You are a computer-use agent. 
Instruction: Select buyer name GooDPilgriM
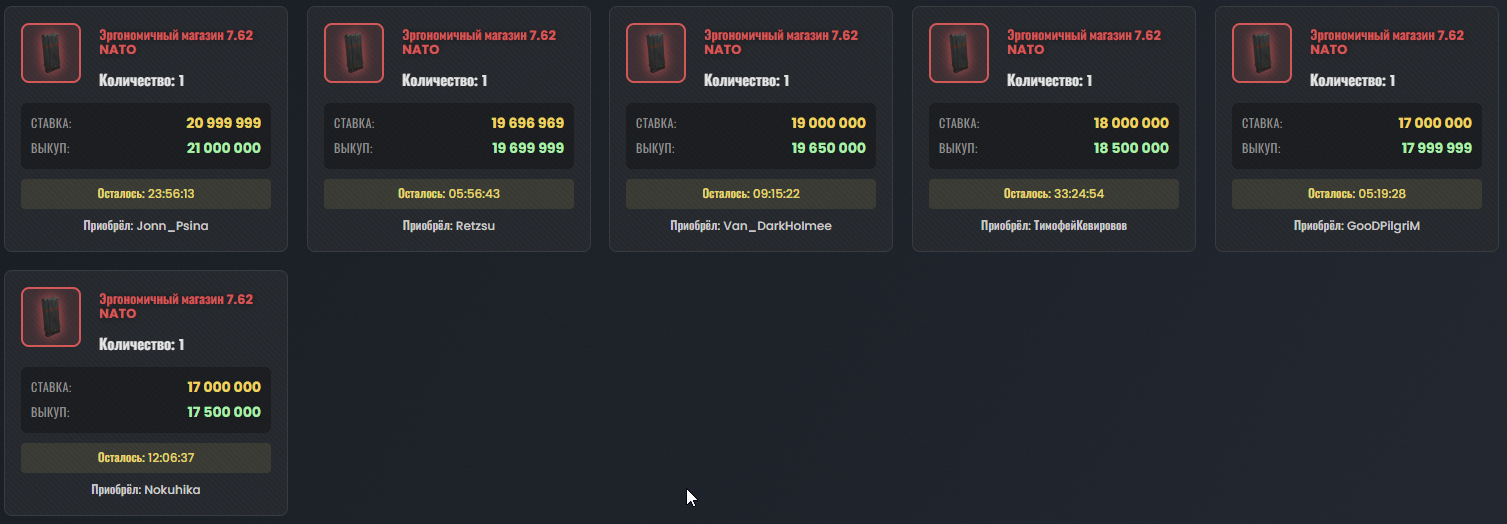point(1383,226)
